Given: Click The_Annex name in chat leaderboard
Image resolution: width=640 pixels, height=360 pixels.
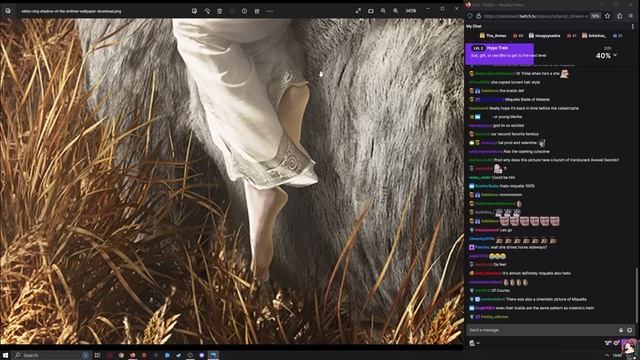Looking at the screenshot, I should (496, 36).
